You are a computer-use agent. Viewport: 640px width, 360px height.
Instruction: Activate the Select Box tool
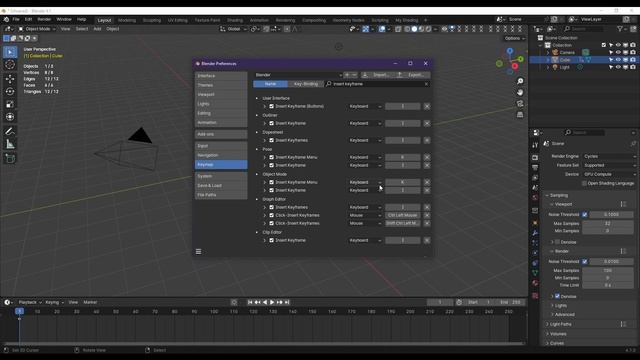10,52
